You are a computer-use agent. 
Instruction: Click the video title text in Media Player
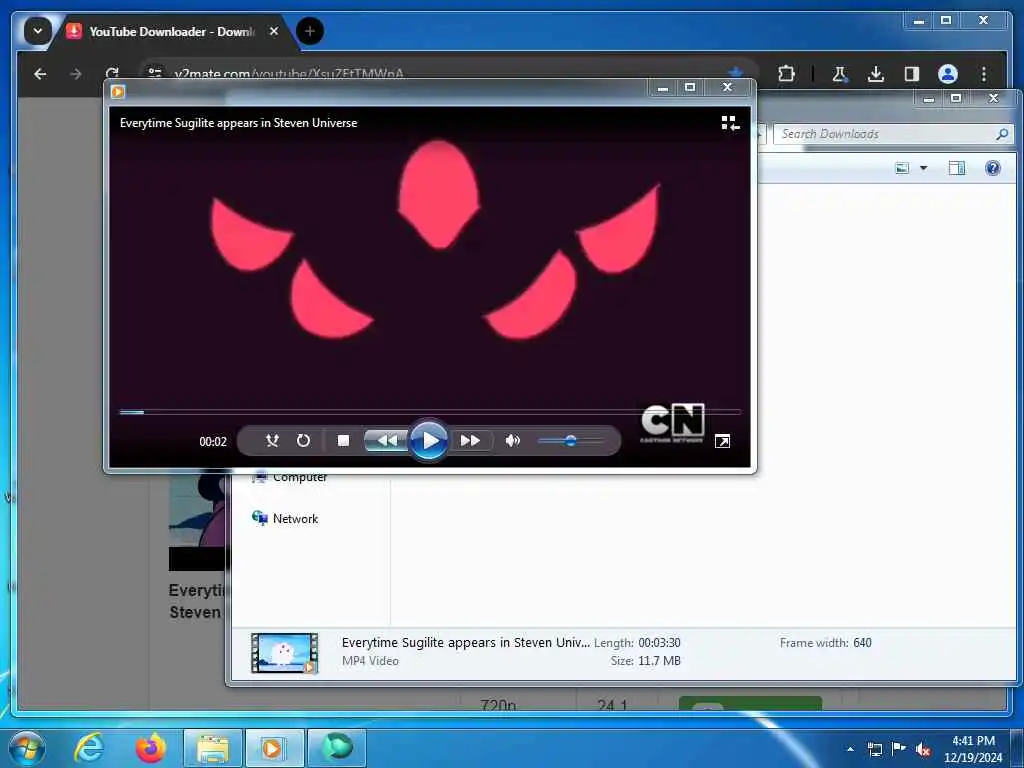pos(238,123)
